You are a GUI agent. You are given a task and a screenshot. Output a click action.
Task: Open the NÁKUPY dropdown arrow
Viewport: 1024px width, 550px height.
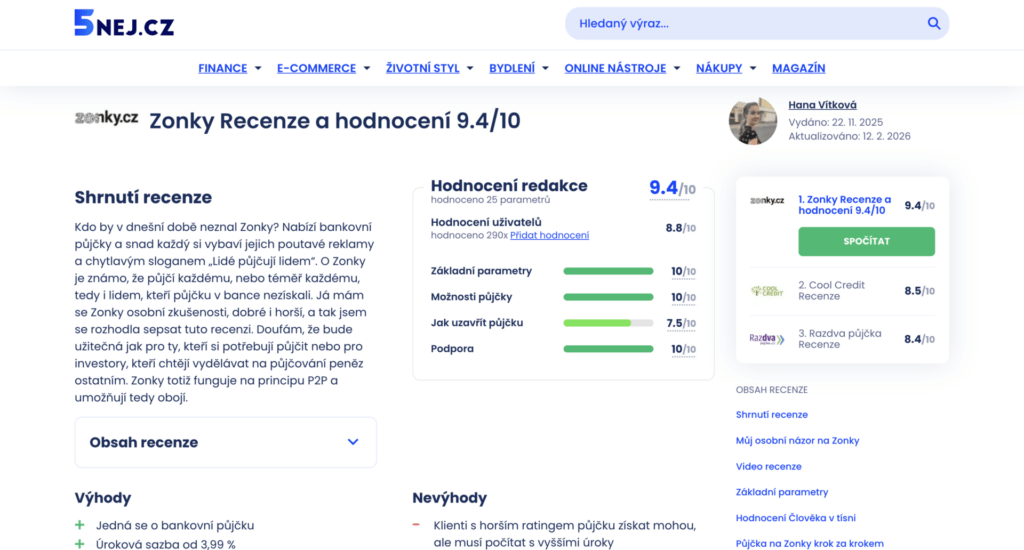(753, 69)
